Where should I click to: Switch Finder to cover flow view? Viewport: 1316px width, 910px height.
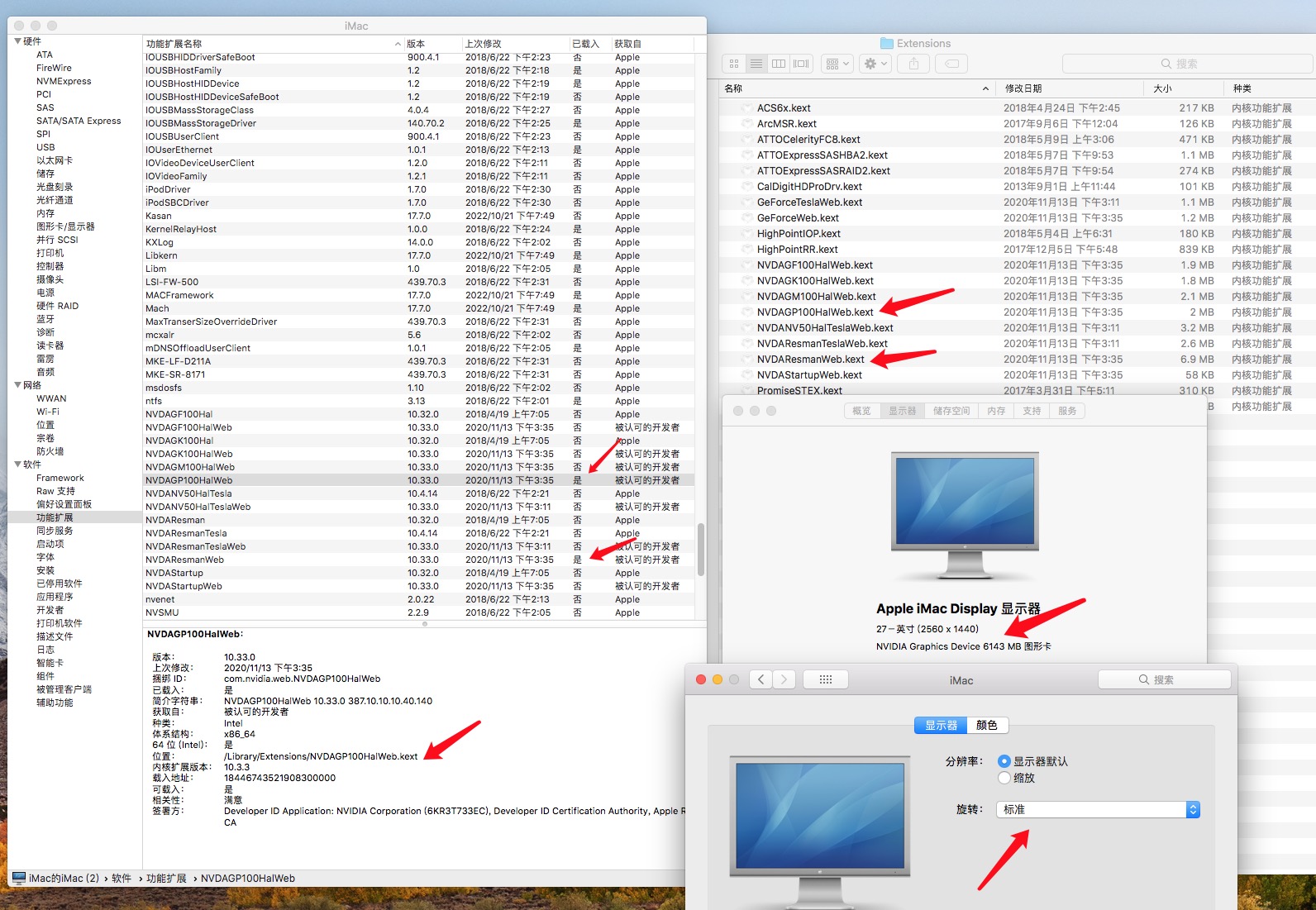801,64
